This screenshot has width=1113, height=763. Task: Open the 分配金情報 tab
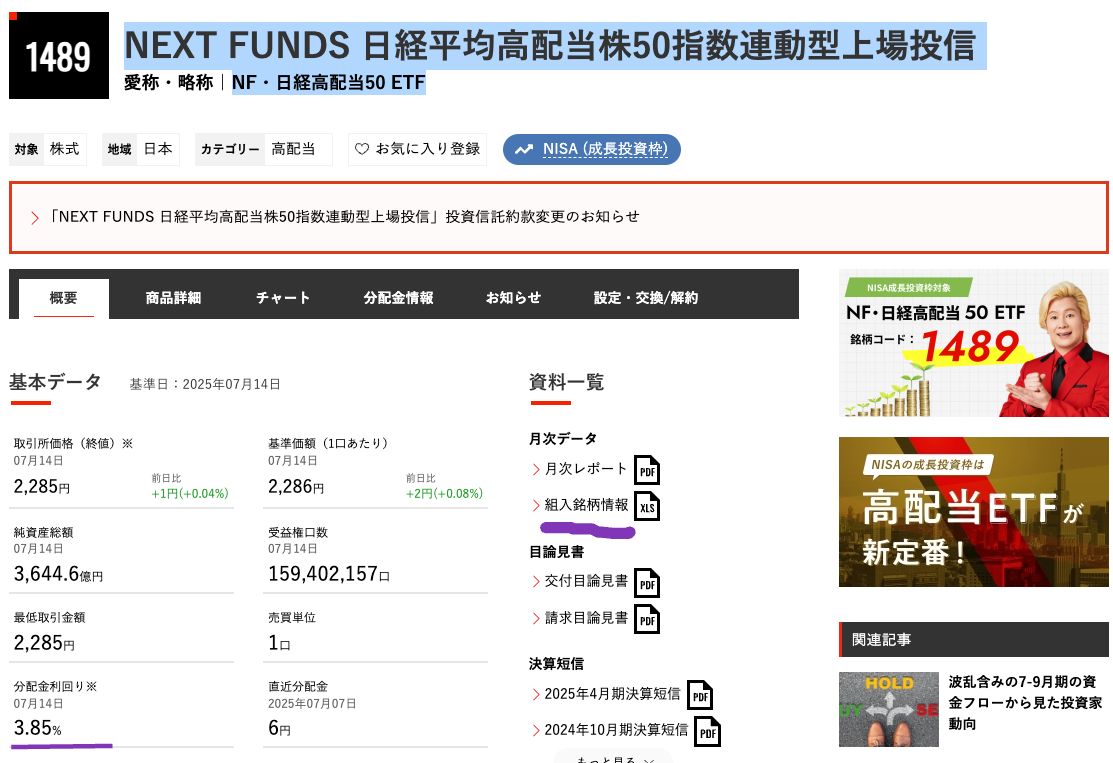tap(398, 298)
